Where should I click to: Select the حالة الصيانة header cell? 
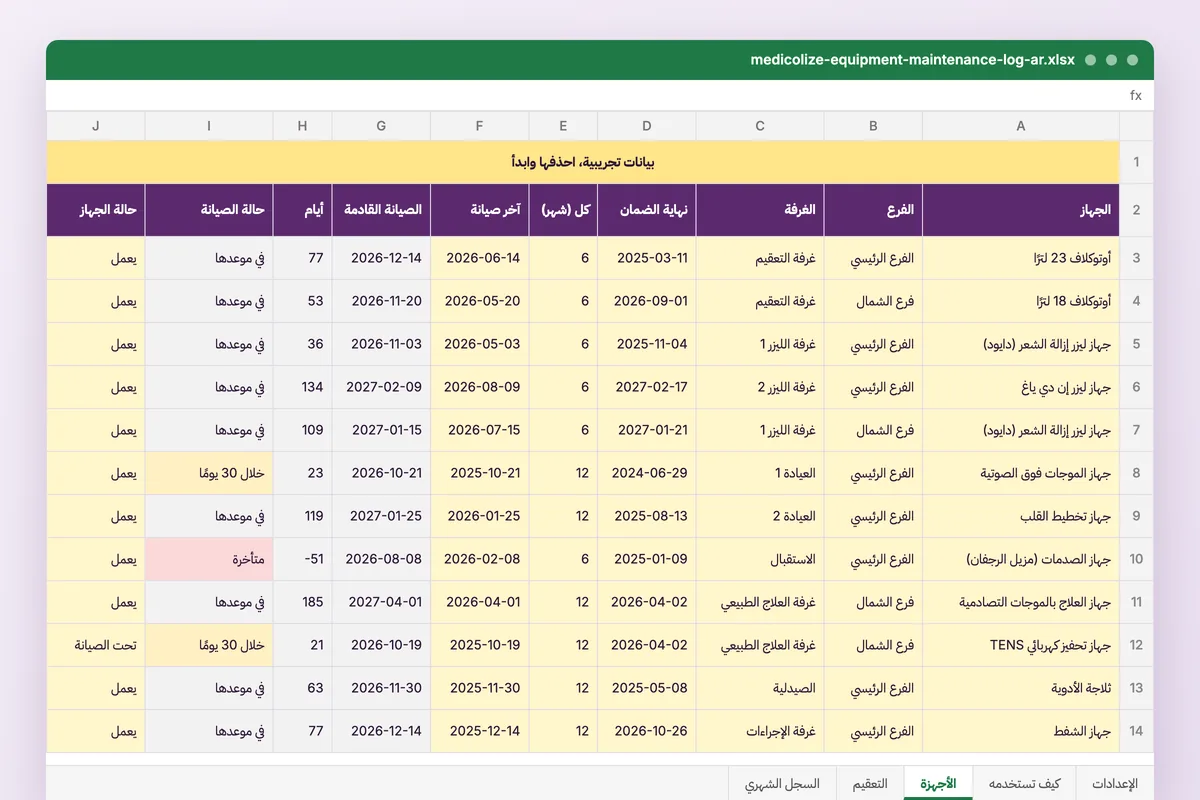coord(209,210)
